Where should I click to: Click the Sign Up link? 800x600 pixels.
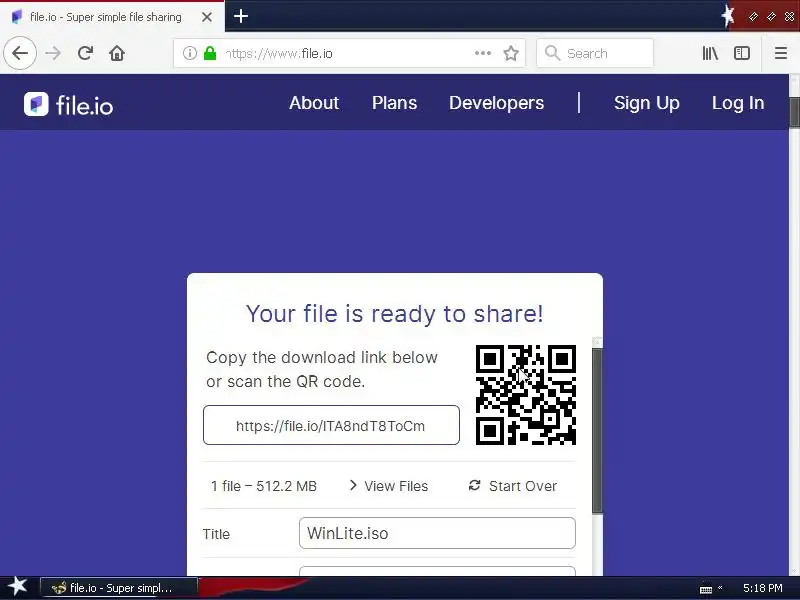pos(646,103)
